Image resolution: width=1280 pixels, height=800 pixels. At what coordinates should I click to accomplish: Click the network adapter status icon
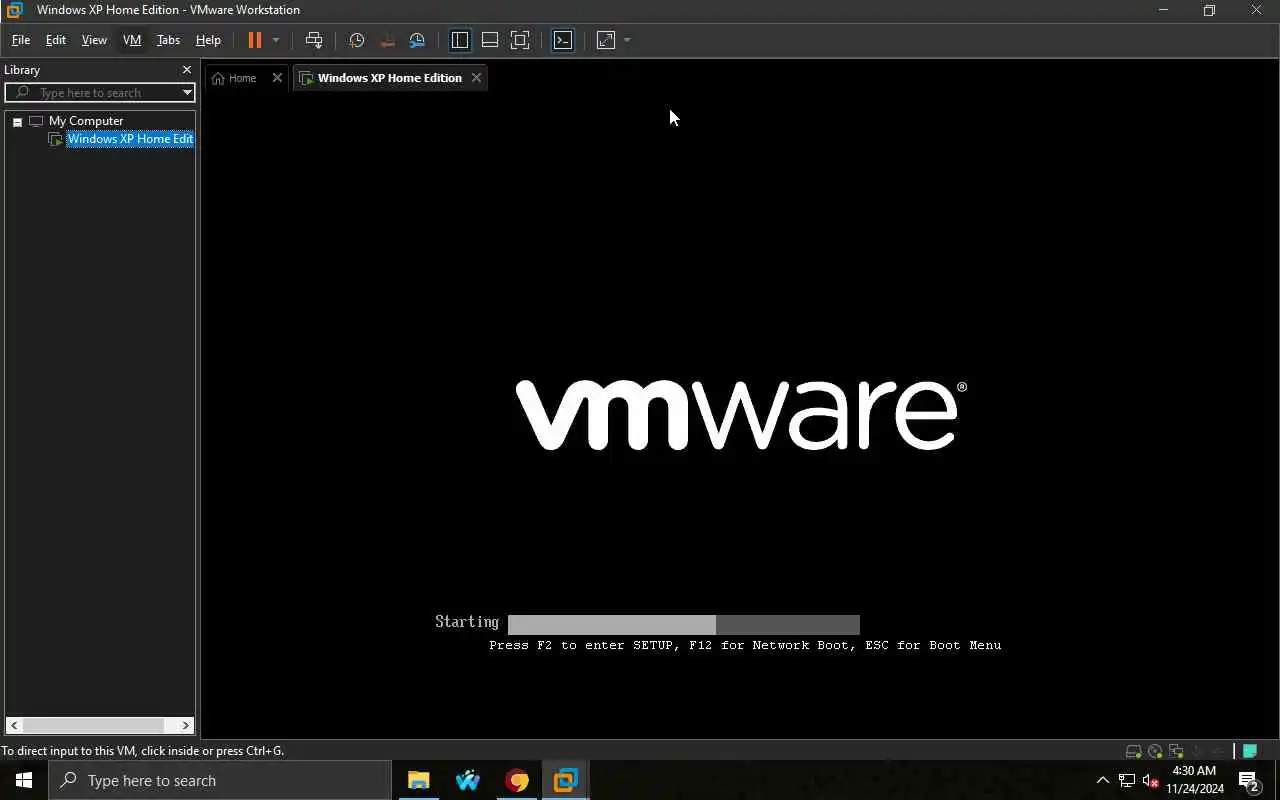[x=1176, y=751]
